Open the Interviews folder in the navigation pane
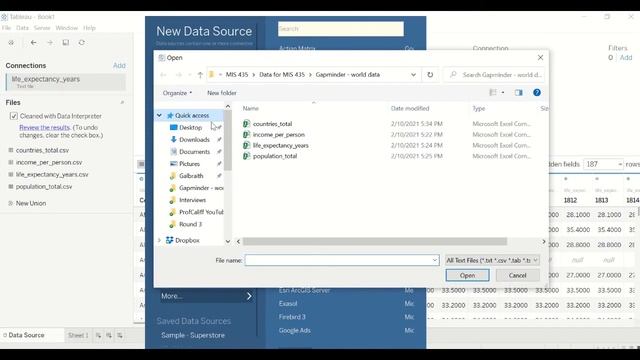The image size is (640, 360). [192, 200]
